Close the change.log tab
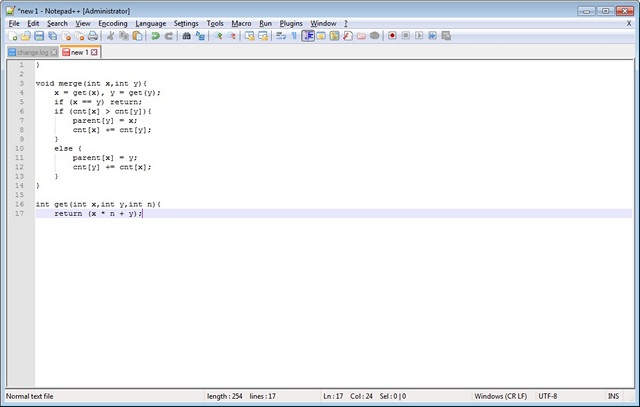The height and width of the screenshot is (407, 640). [x=54, y=53]
